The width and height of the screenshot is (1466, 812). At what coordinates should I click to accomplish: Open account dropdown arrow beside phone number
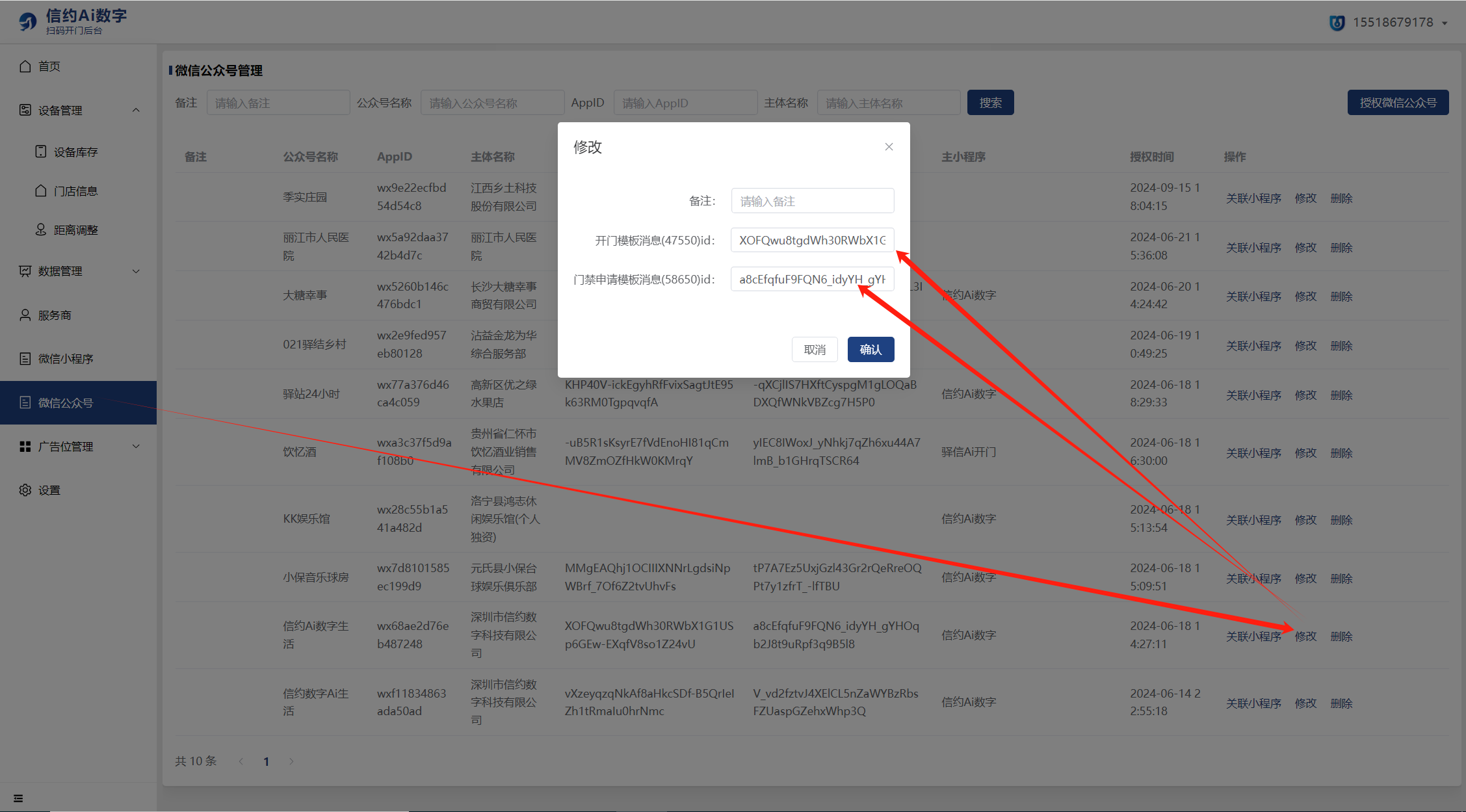[1445, 23]
